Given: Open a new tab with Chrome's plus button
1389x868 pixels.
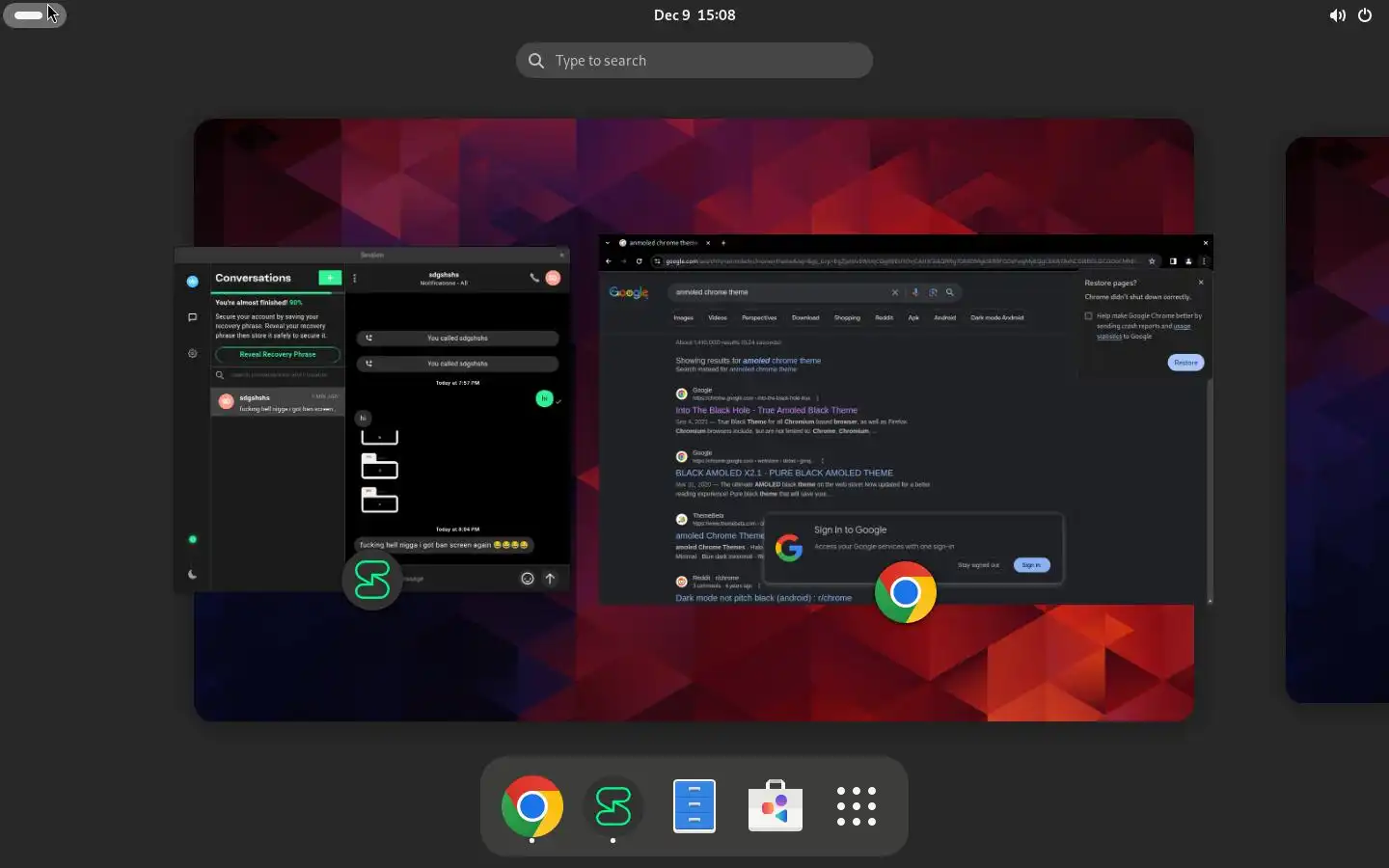Looking at the screenshot, I should coord(723,243).
